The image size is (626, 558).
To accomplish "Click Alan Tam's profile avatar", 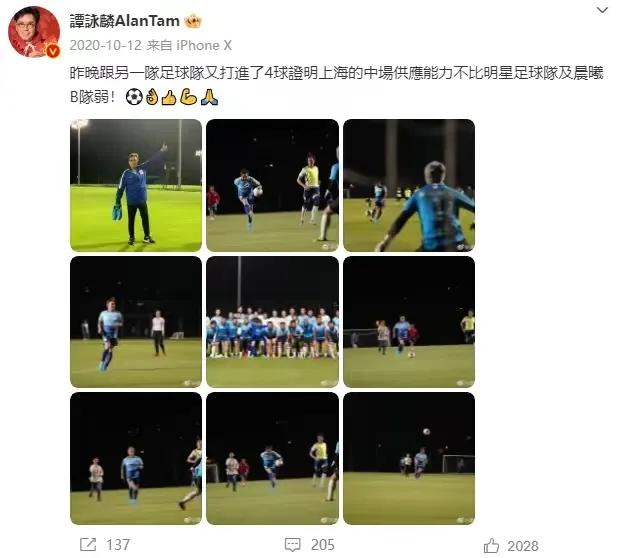I will (34, 32).
